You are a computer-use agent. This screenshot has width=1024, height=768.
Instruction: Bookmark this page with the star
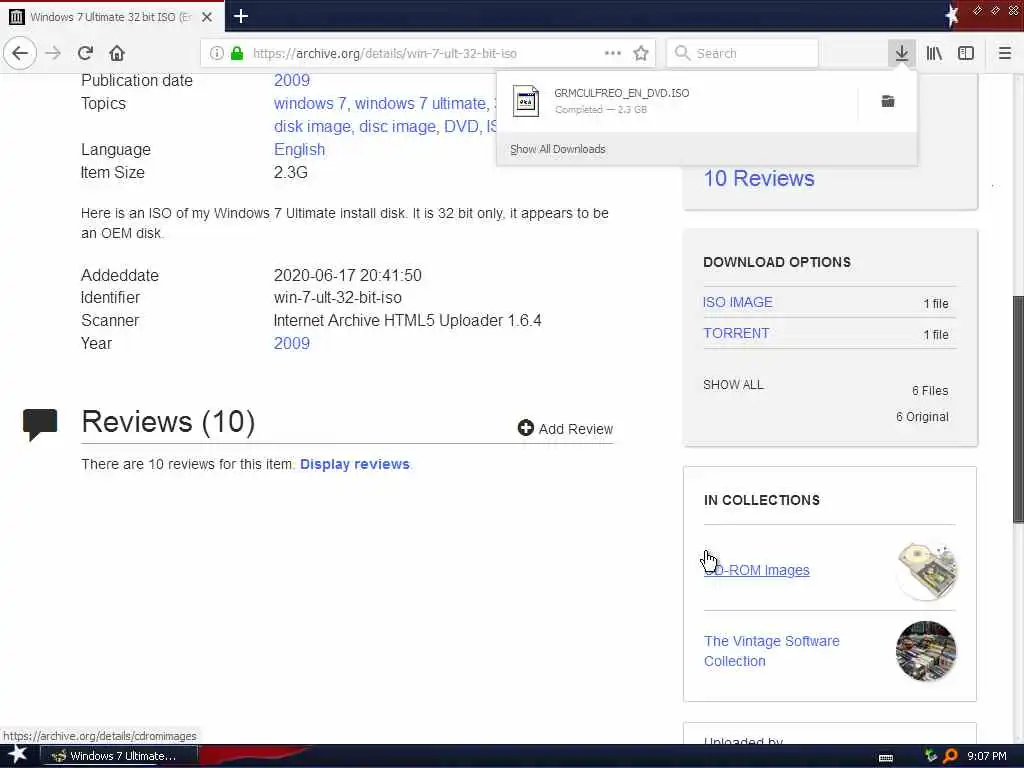point(641,53)
